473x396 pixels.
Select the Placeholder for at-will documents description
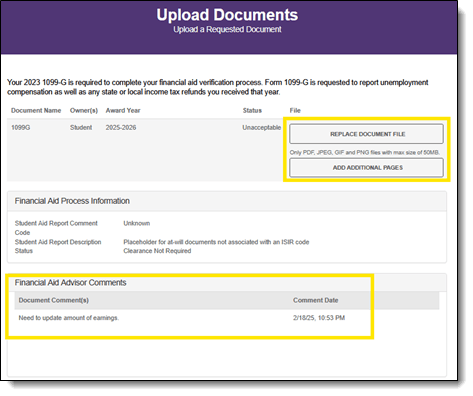coord(216,242)
